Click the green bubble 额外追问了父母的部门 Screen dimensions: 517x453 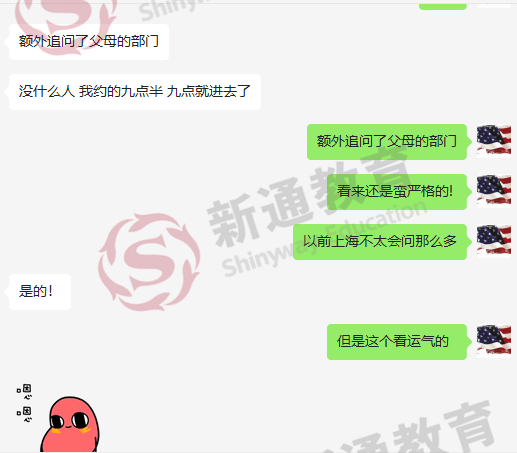pyautogui.click(x=387, y=142)
